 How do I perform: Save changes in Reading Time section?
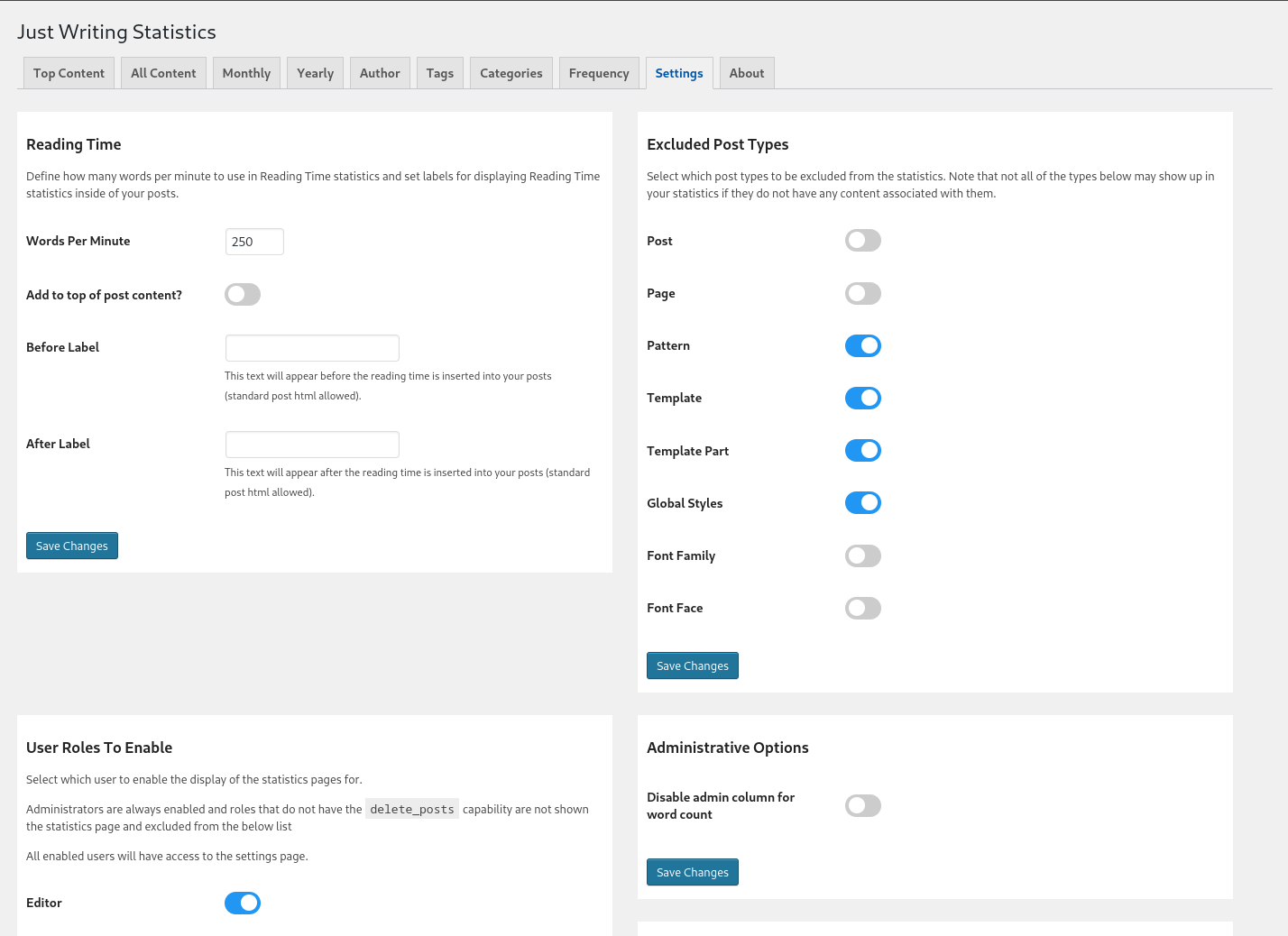[x=72, y=546]
